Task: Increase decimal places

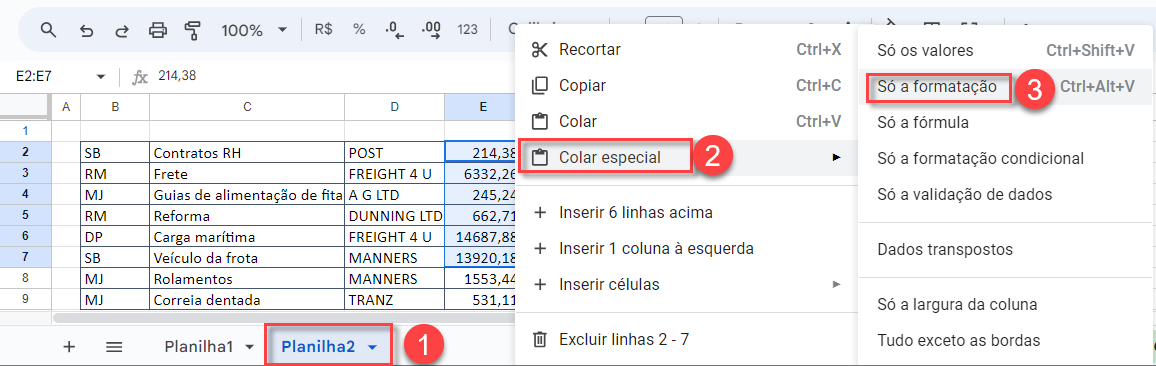Action: 431,30
